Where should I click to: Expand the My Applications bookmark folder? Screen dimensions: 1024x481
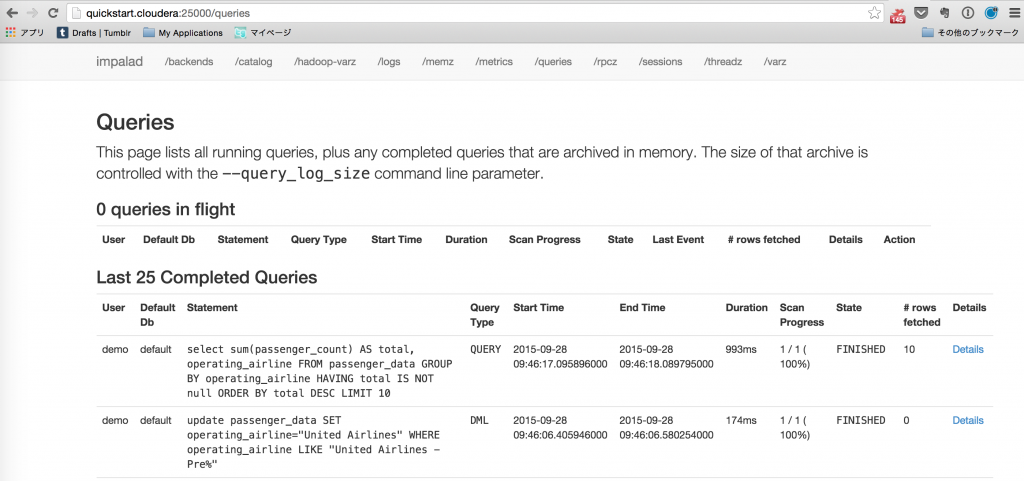coord(183,32)
